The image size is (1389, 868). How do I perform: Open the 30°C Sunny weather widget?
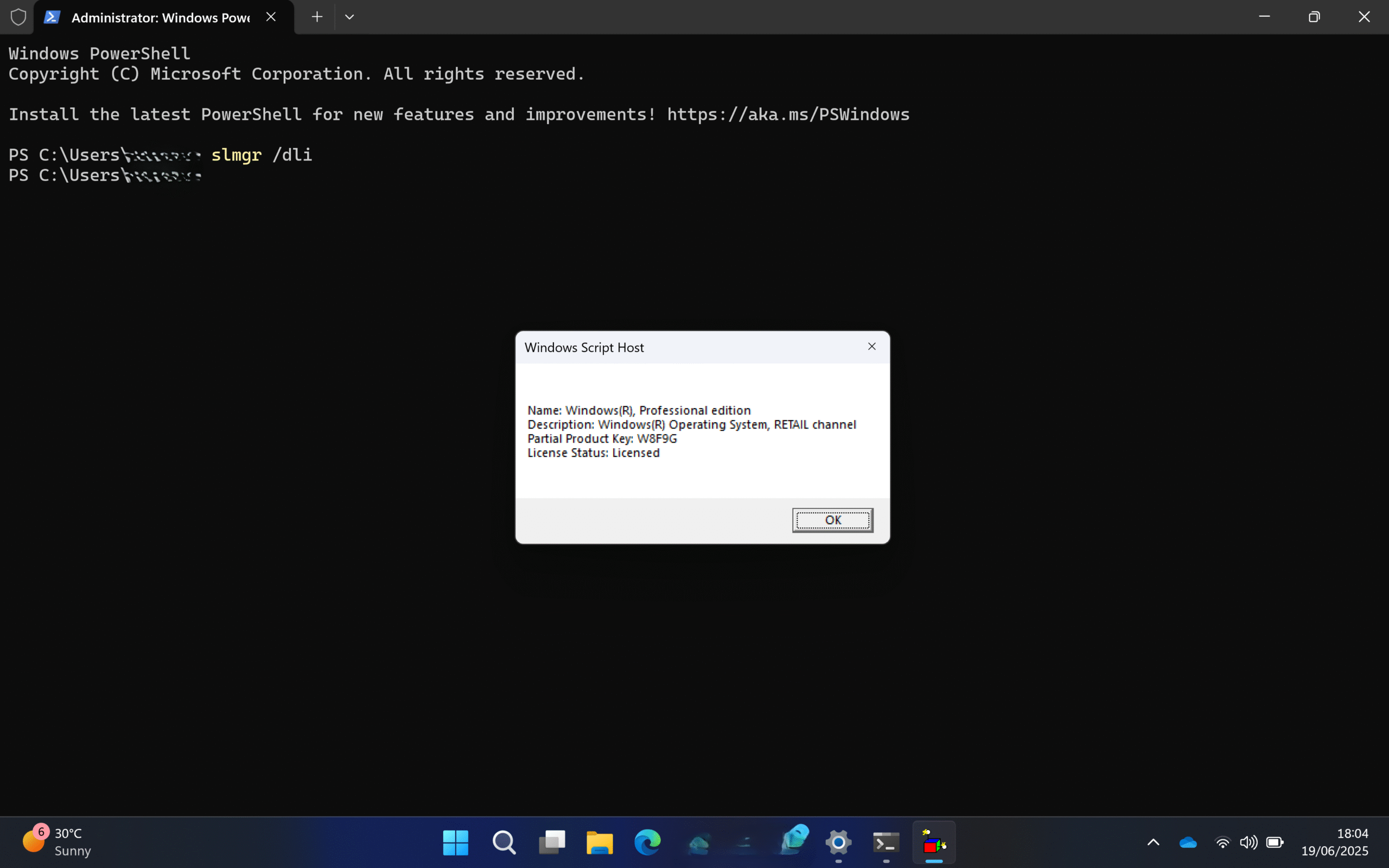57,841
